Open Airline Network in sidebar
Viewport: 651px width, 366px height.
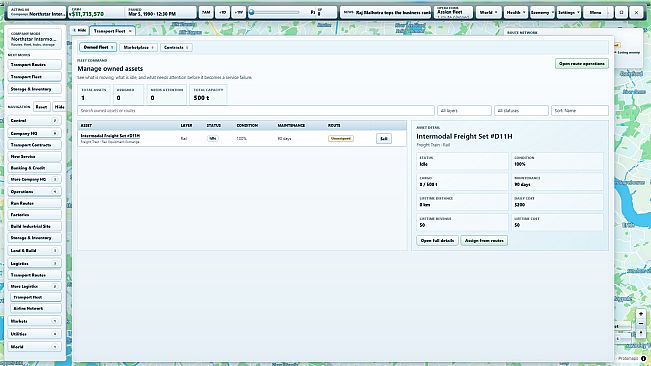coord(36,308)
